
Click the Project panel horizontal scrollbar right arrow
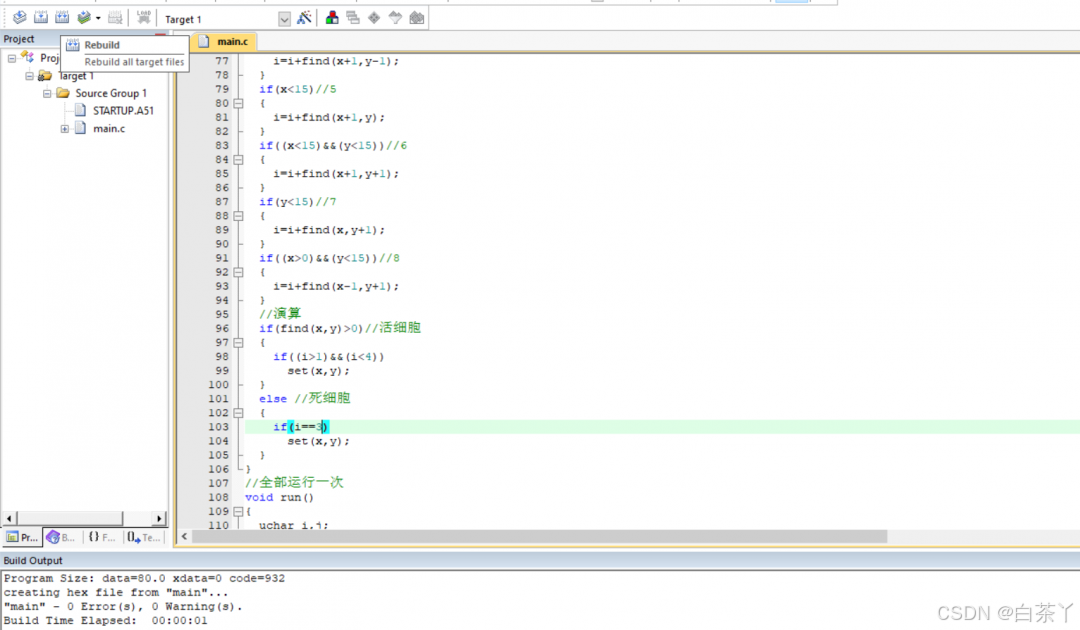pos(159,518)
